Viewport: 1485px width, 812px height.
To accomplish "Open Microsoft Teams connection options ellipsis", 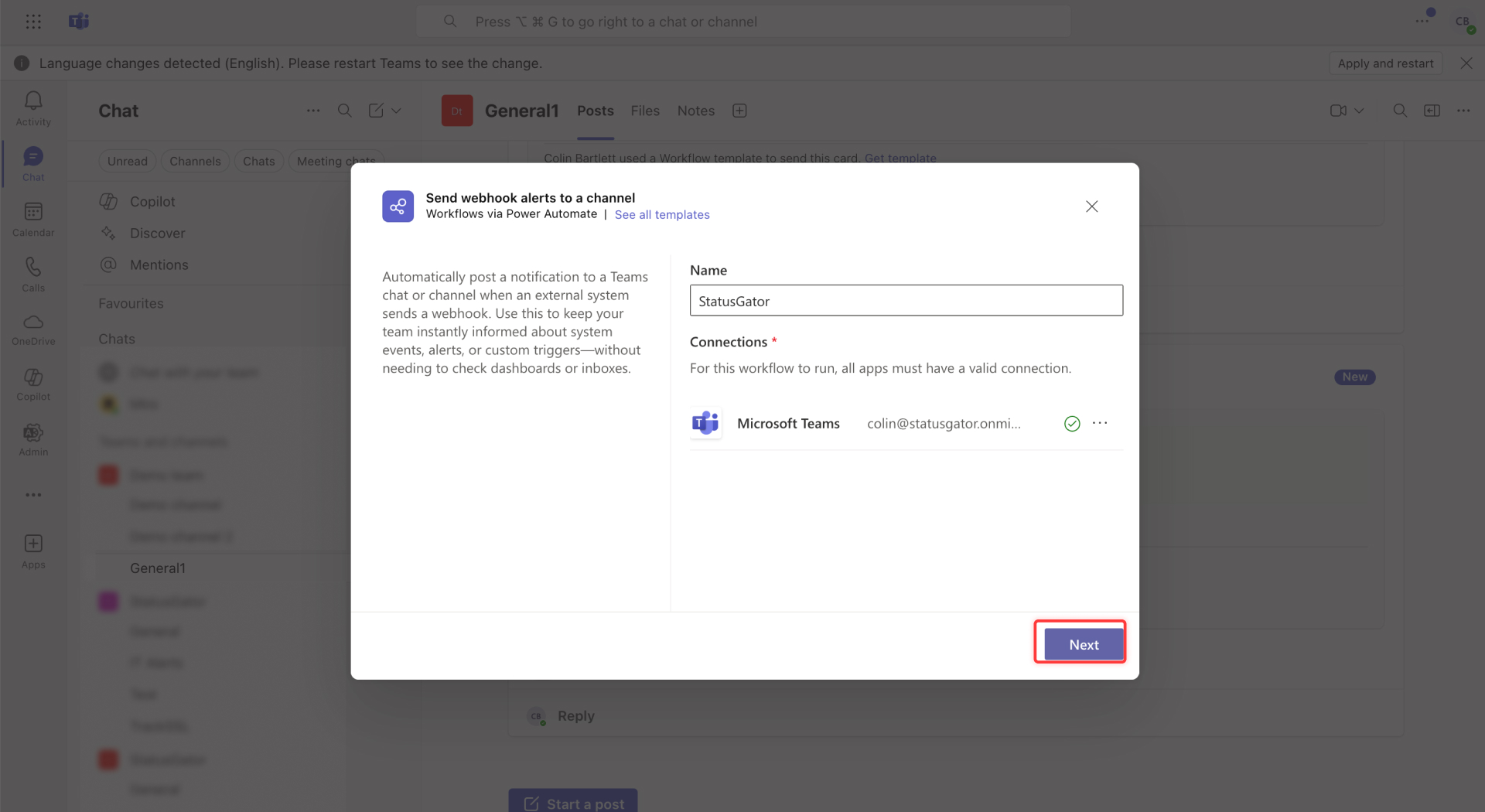I will 1099,423.
